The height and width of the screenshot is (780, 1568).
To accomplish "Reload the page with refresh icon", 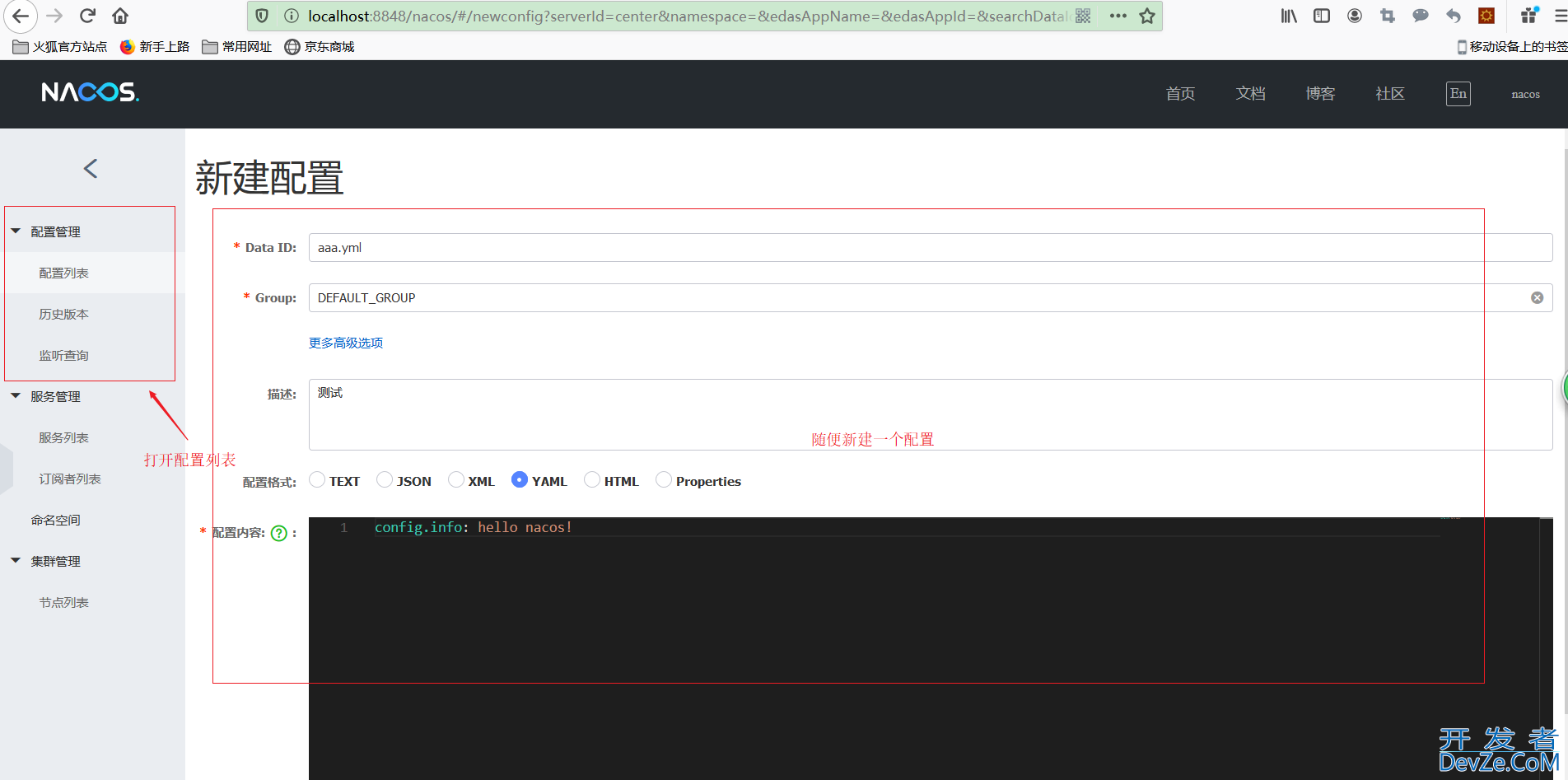I will pyautogui.click(x=87, y=16).
